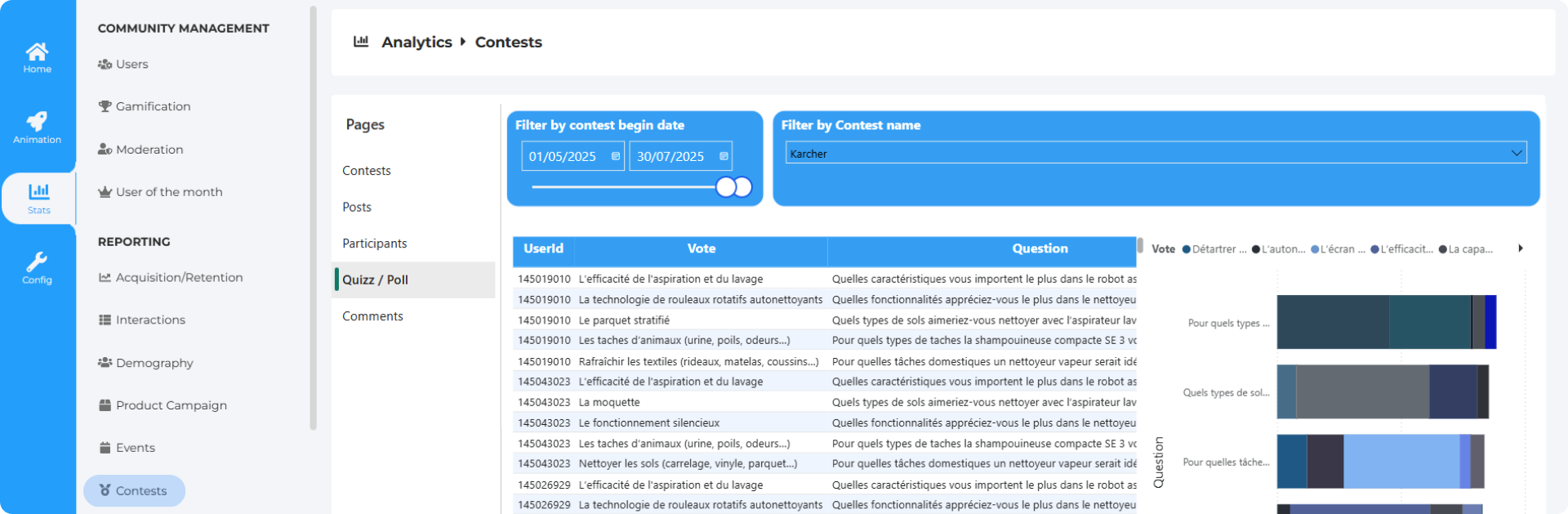Open the Home section via house icon
The width and height of the screenshot is (1568, 514).
37,52
